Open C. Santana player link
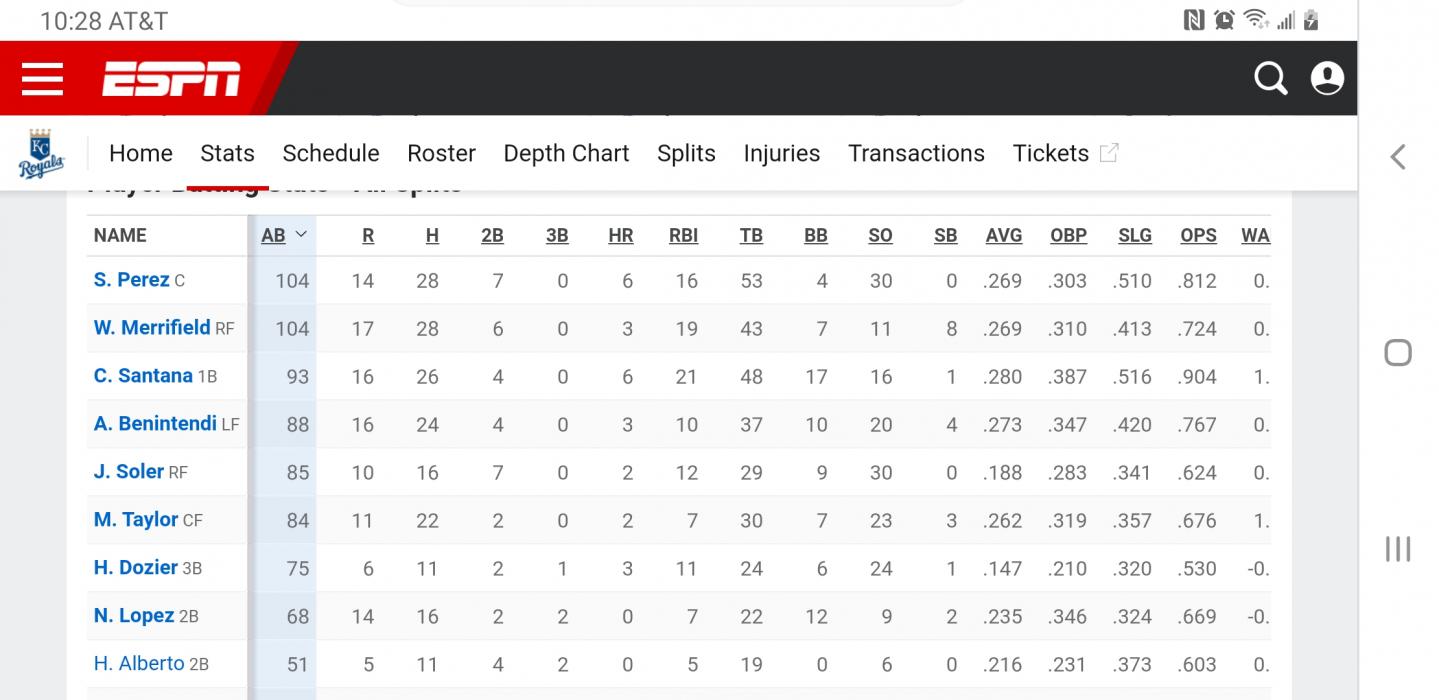The width and height of the screenshot is (1439, 700). [x=143, y=376]
